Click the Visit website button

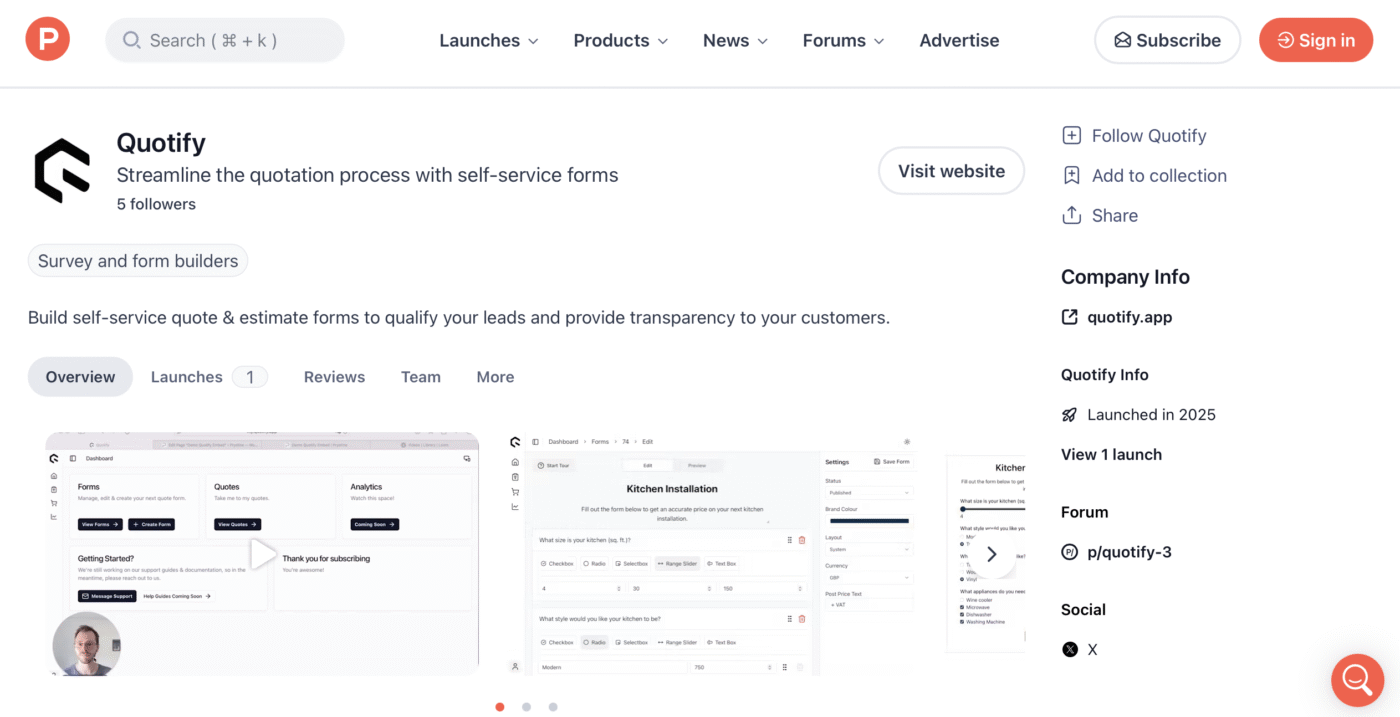[x=951, y=171]
